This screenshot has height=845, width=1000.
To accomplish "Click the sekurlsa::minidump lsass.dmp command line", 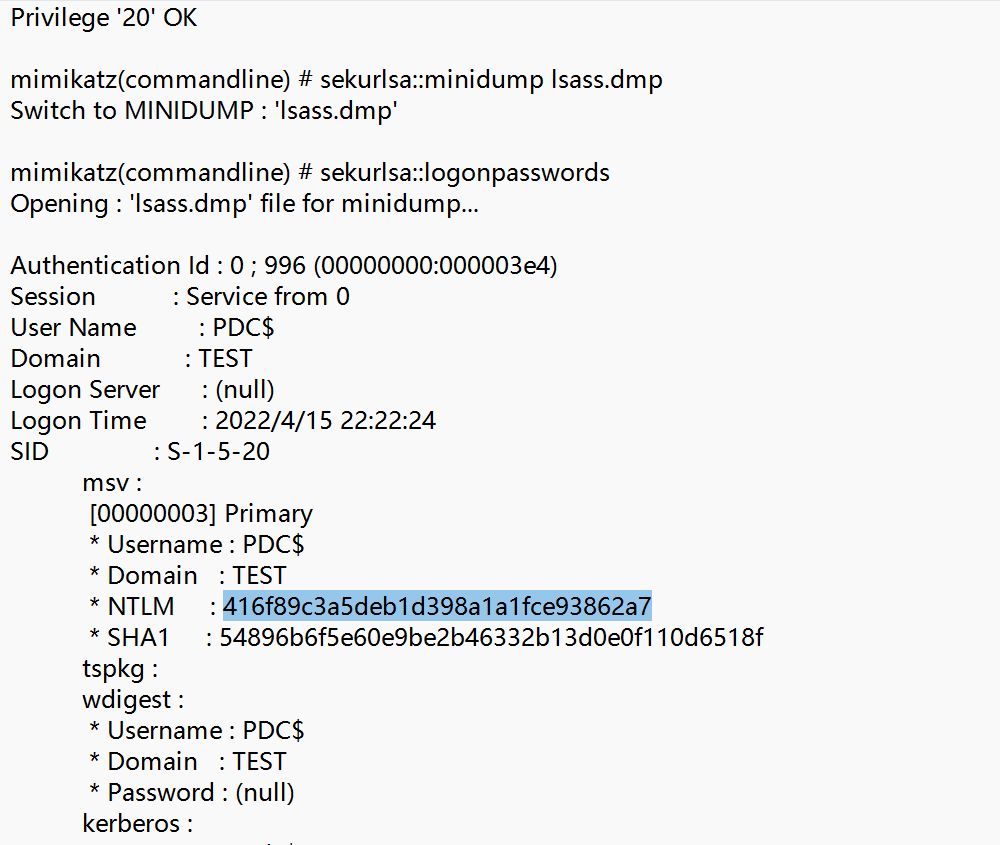I will [x=337, y=80].
